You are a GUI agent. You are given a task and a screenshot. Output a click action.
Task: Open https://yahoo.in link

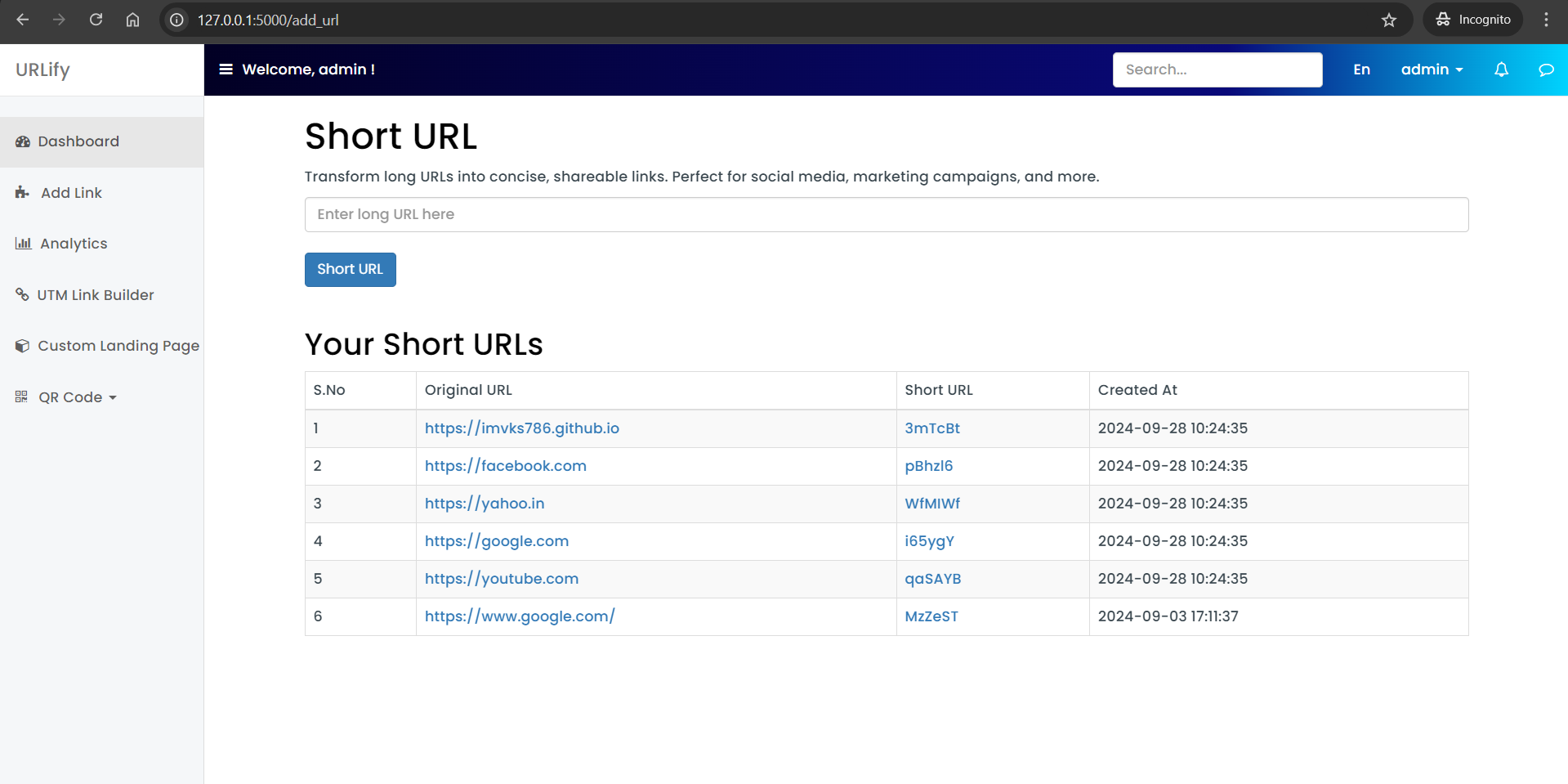pos(485,504)
